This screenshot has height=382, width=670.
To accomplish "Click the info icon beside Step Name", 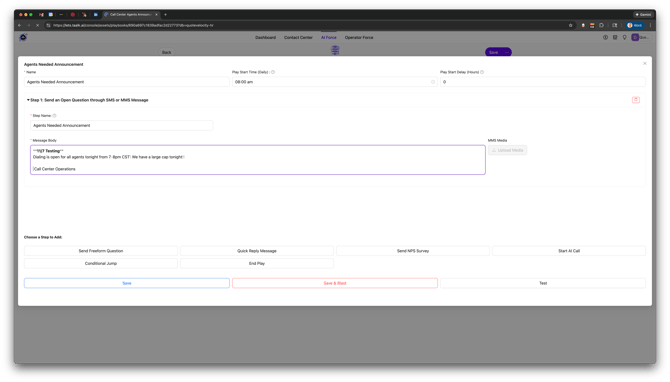I will coord(54,116).
